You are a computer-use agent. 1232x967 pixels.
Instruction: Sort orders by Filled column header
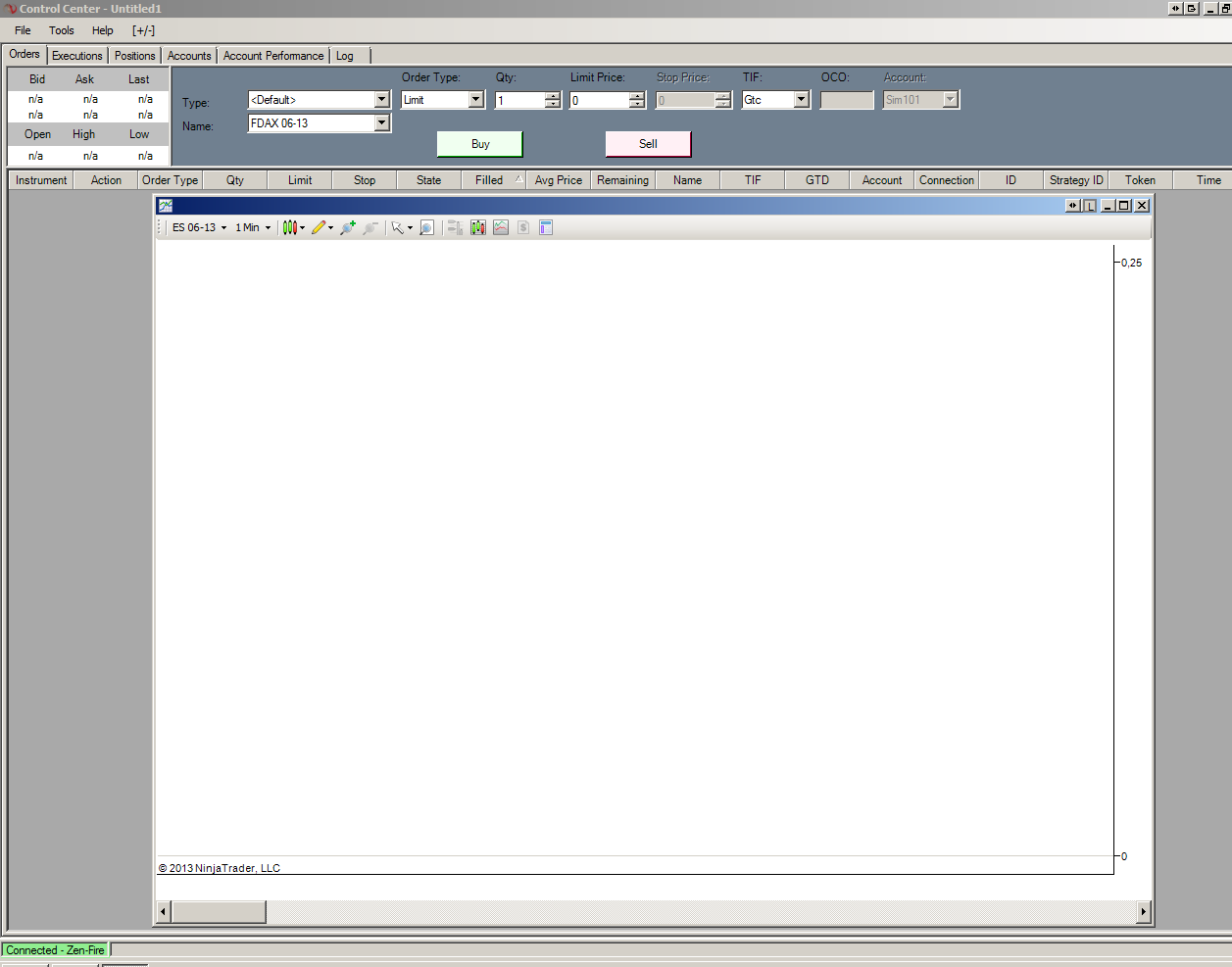(494, 180)
